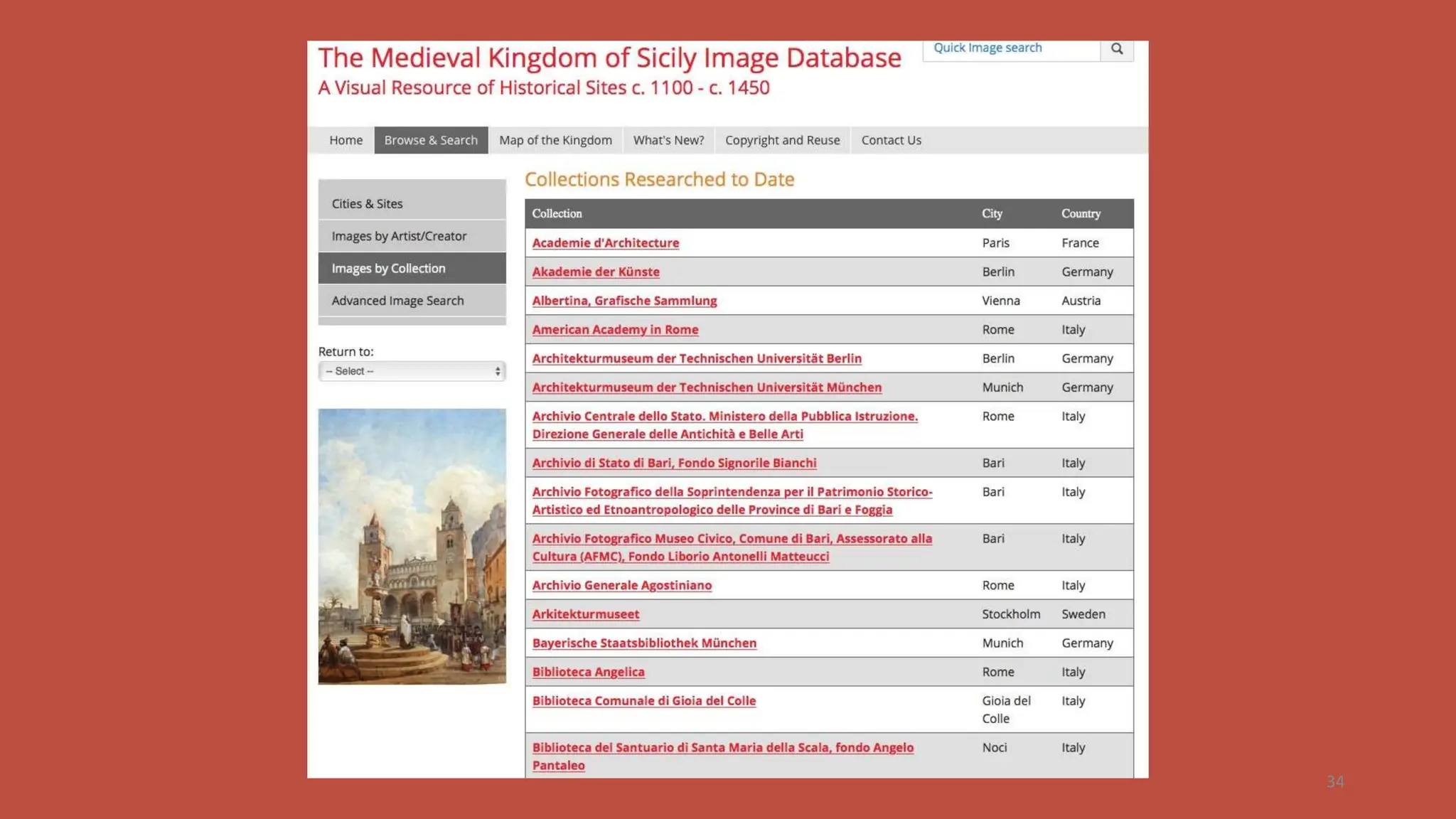
Task: Click the Collection column header
Action: coord(557,214)
